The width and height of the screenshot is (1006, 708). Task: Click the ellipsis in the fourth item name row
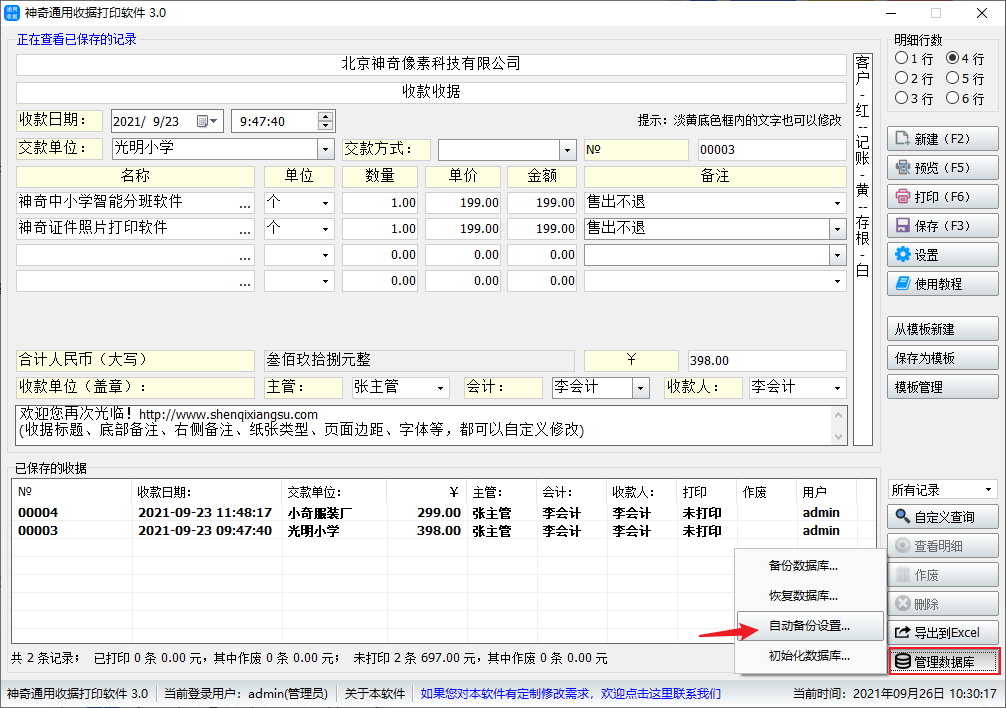tap(244, 282)
